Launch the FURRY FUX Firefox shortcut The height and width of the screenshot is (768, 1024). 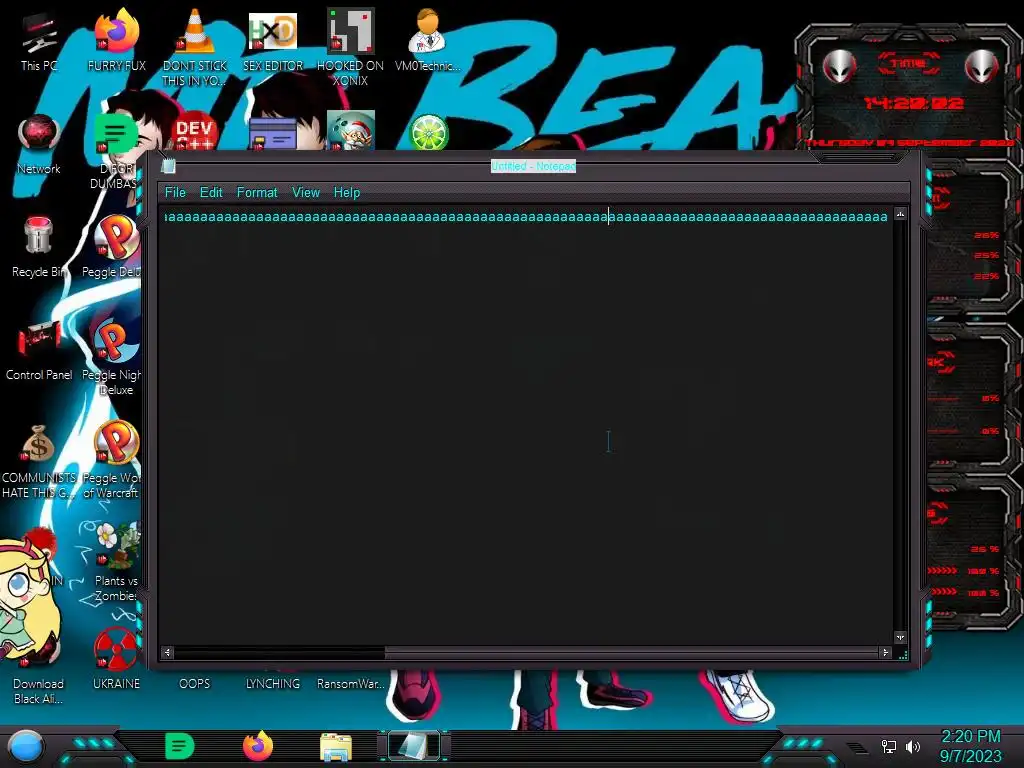click(x=116, y=40)
